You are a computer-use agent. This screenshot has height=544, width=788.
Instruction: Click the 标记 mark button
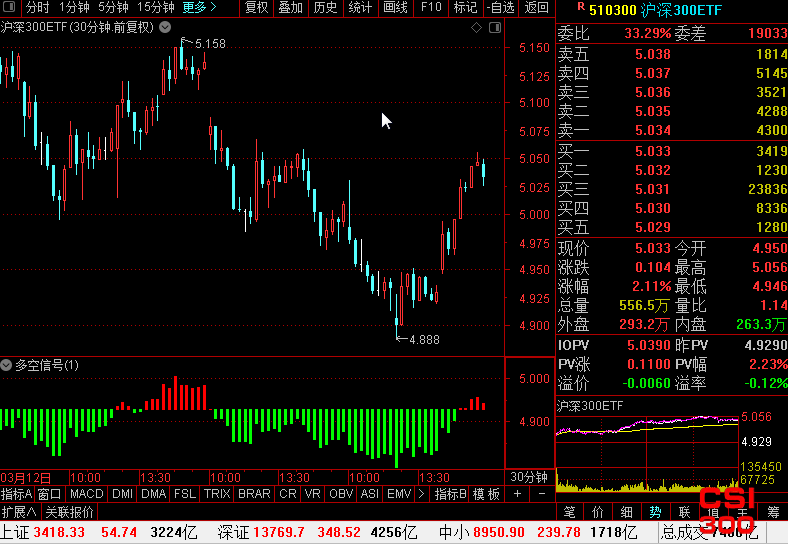pyautogui.click(x=465, y=7)
